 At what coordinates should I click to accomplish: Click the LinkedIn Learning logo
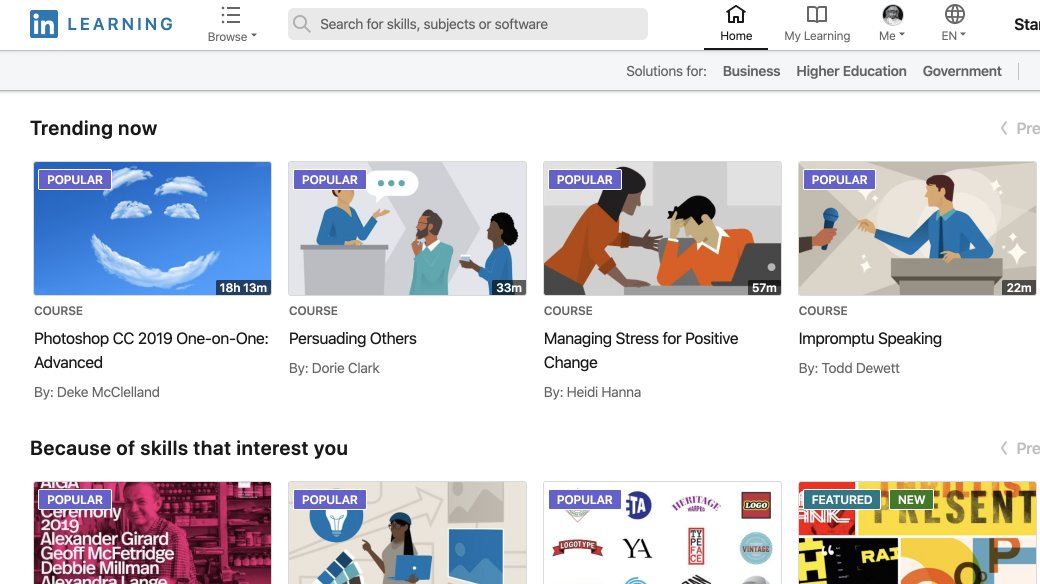(x=101, y=25)
